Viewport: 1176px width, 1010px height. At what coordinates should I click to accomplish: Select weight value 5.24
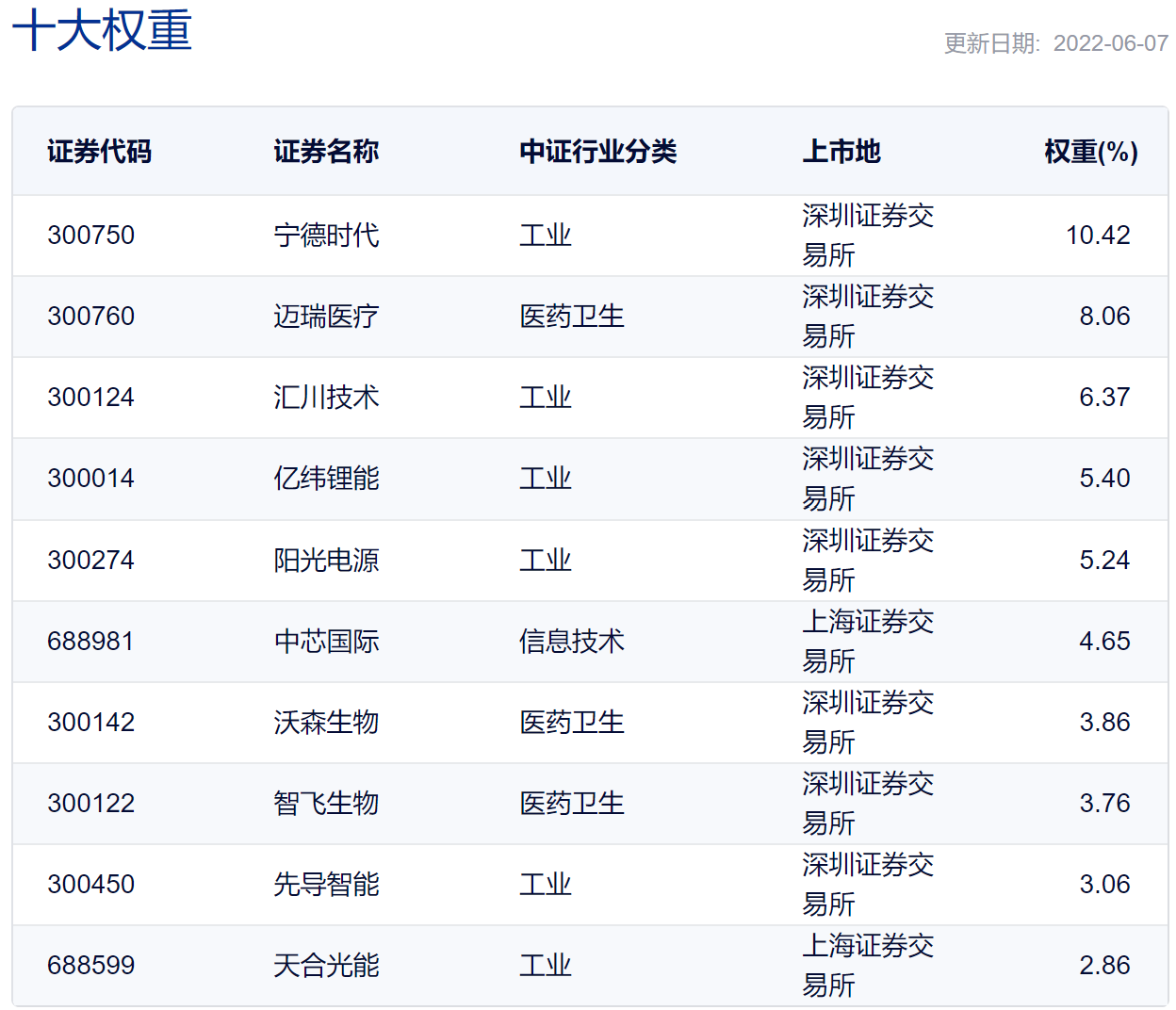coord(1104,560)
